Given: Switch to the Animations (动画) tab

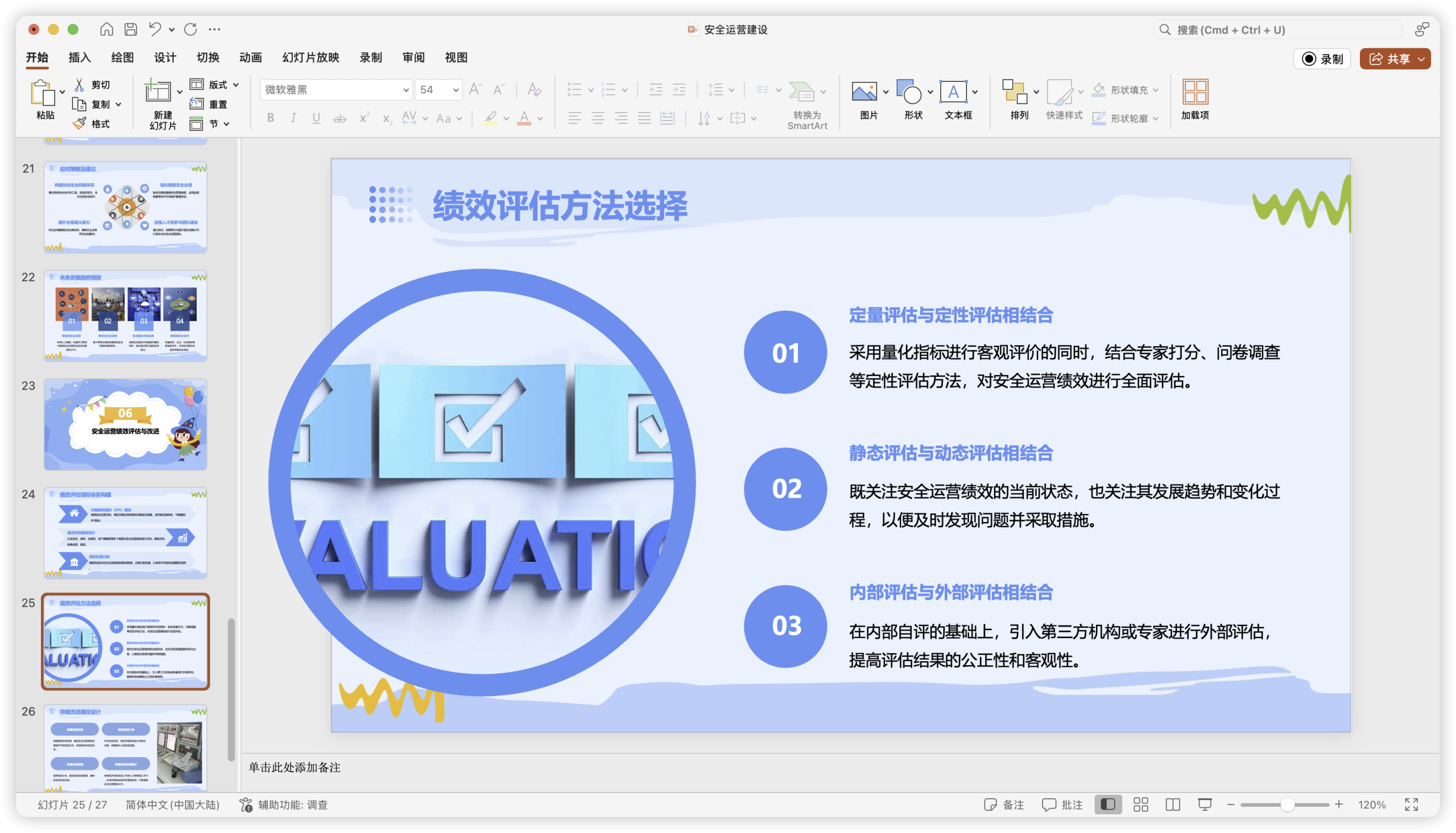Looking at the screenshot, I should coord(251,57).
